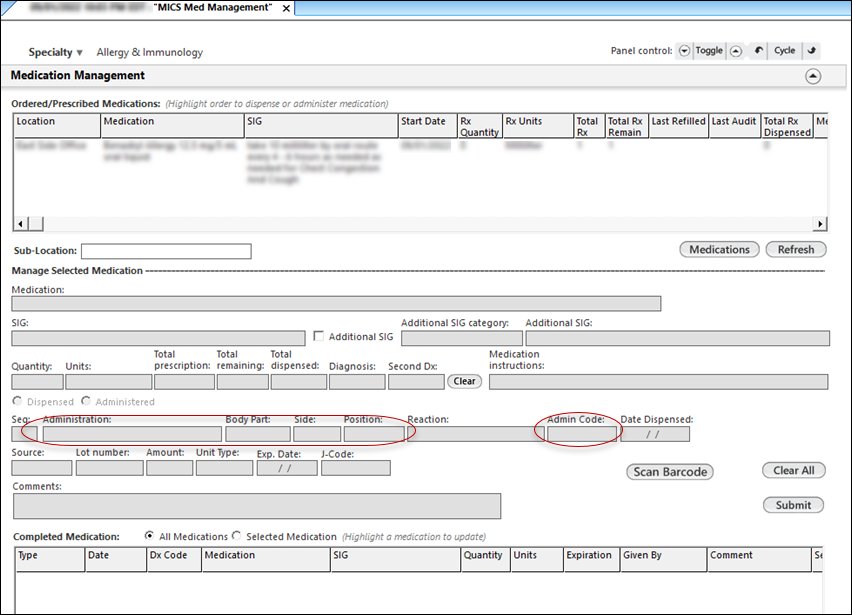Collapse the Medication Management panel
Screen dimensions: 852x615
813,76
